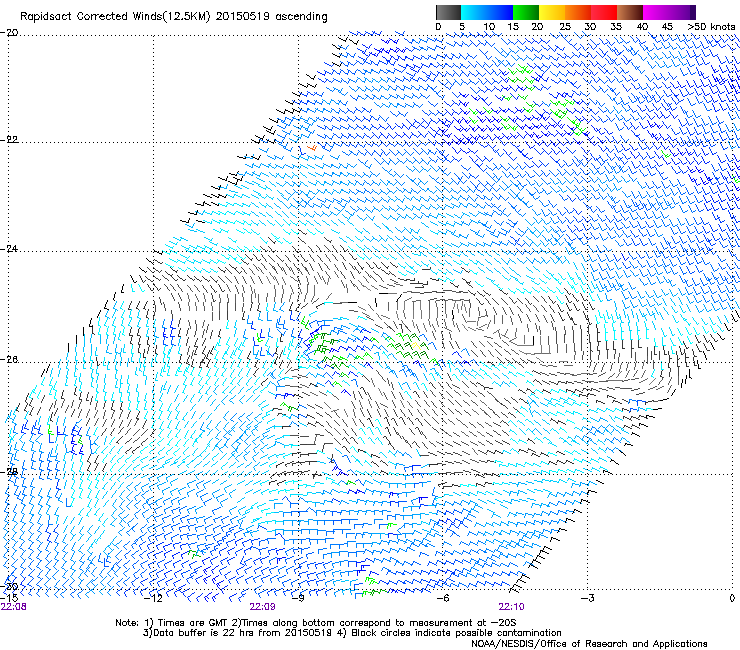740x650 pixels.
Task: Click the '-3' longitude axis label
Action: [588, 598]
